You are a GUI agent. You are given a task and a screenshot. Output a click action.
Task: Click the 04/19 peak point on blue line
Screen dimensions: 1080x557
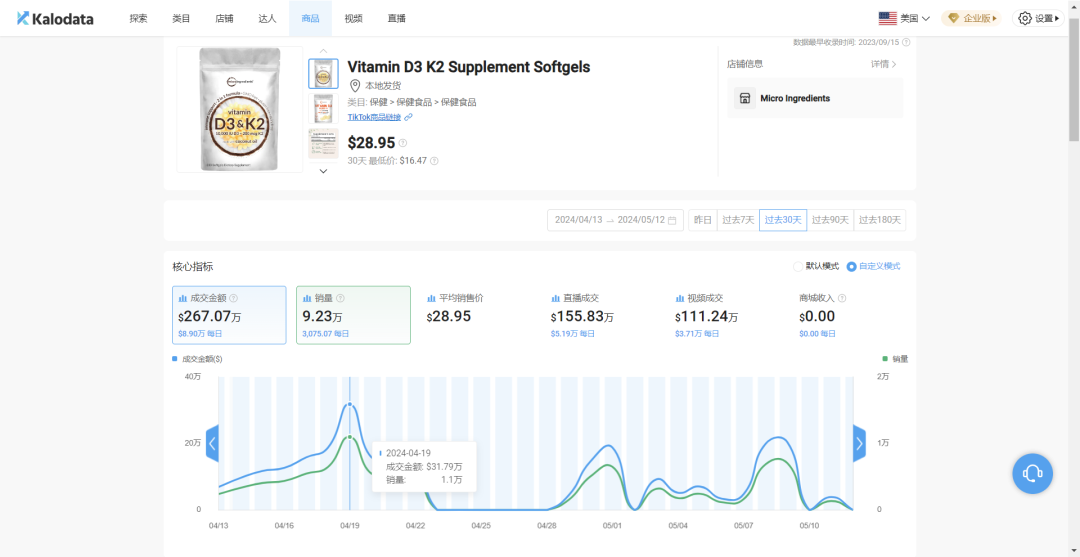click(x=350, y=405)
